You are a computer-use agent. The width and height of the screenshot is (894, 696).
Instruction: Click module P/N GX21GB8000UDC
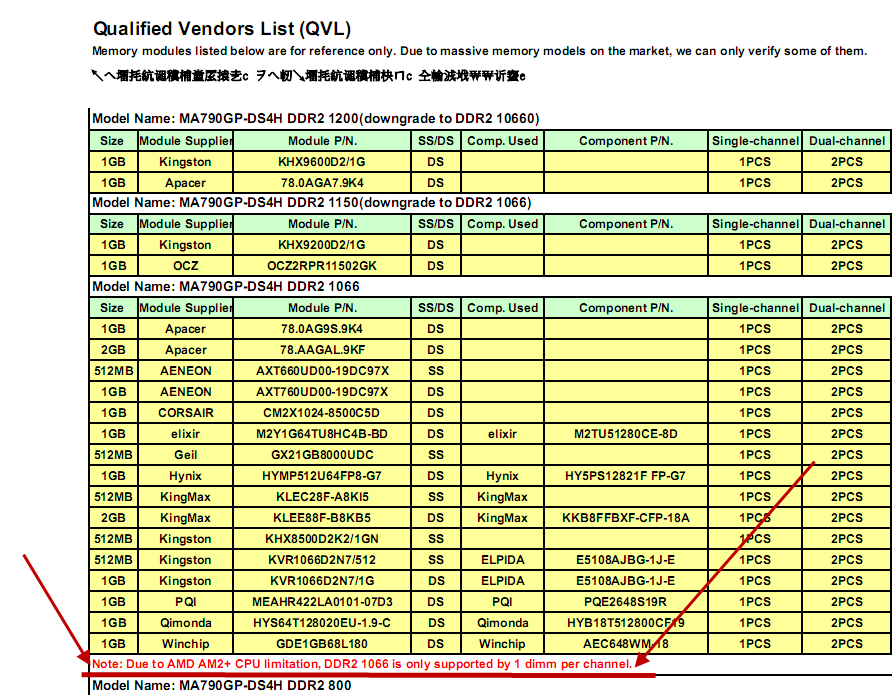(322, 455)
